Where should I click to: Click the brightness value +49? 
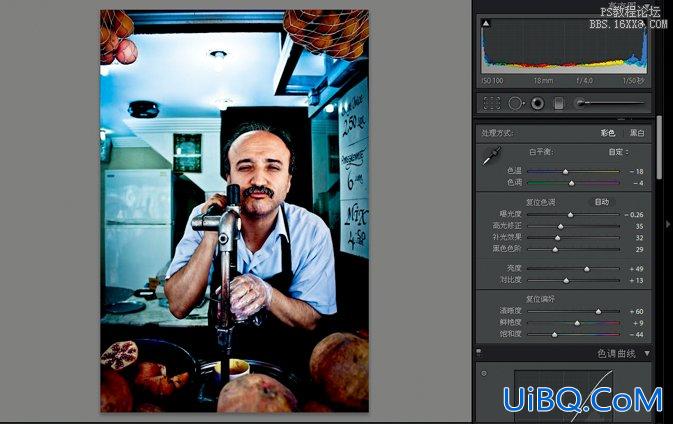pos(637,269)
